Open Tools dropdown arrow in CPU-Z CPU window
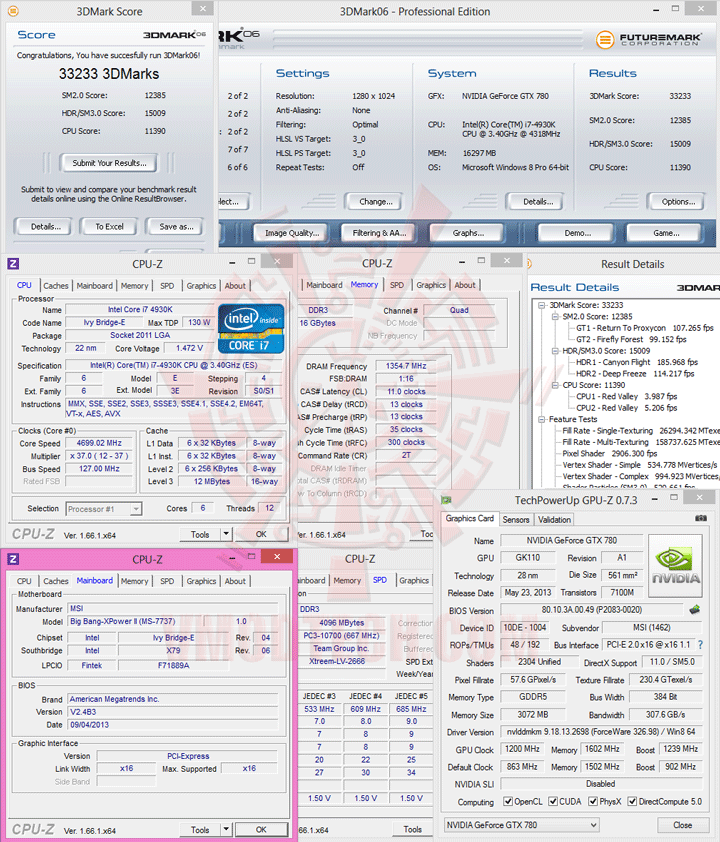Image resolution: width=720 pixels, height=842 pixels. [226, 534]
